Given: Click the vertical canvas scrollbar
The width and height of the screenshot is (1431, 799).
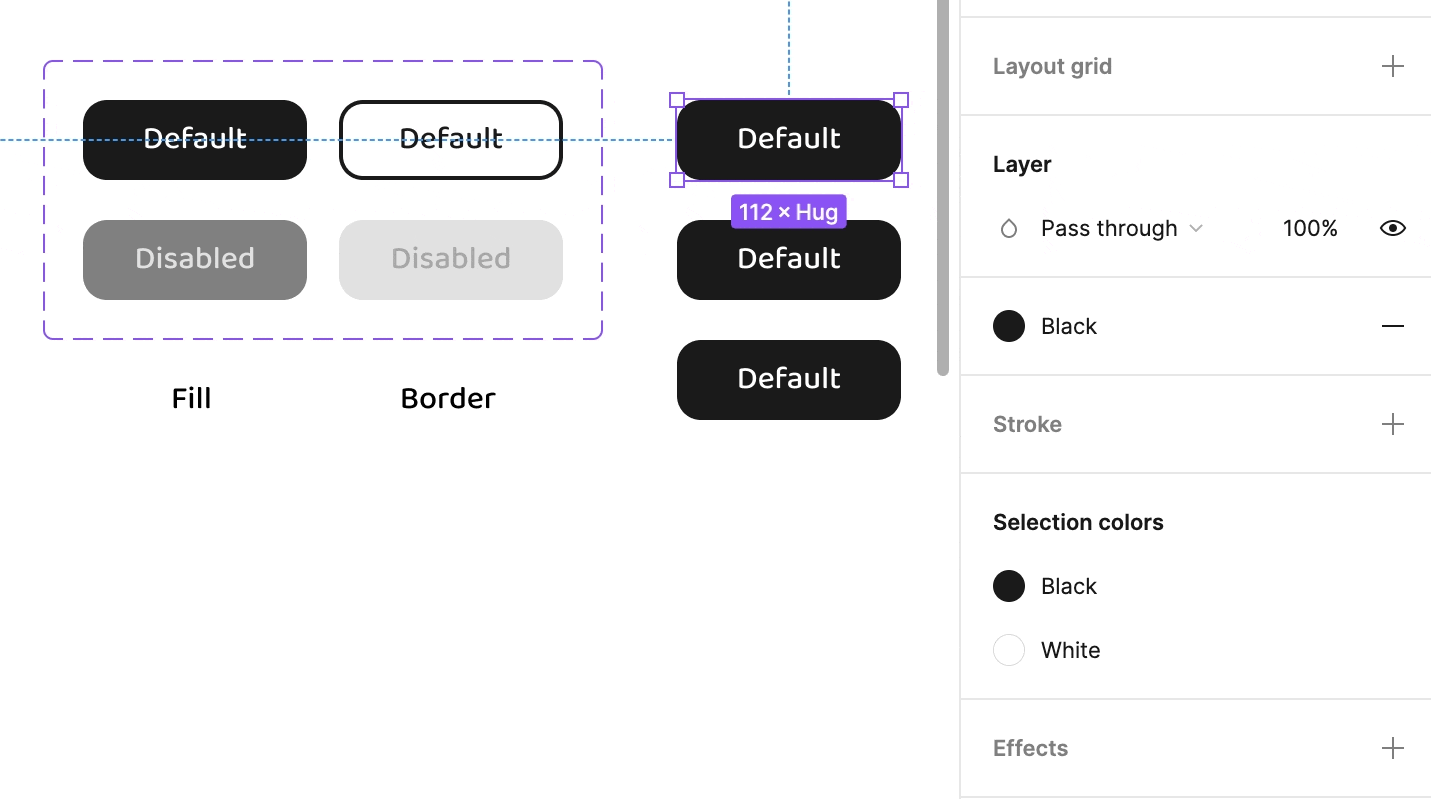Looking at the screenshot, I should pos(942,188).
